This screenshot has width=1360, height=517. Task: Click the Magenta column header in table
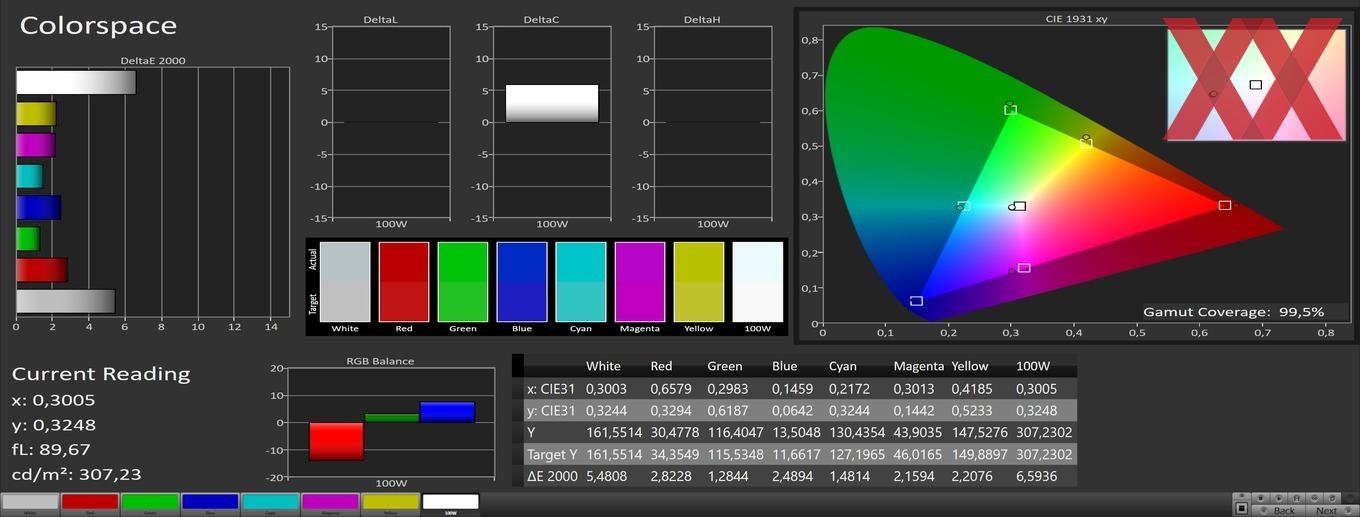point(919,366)
